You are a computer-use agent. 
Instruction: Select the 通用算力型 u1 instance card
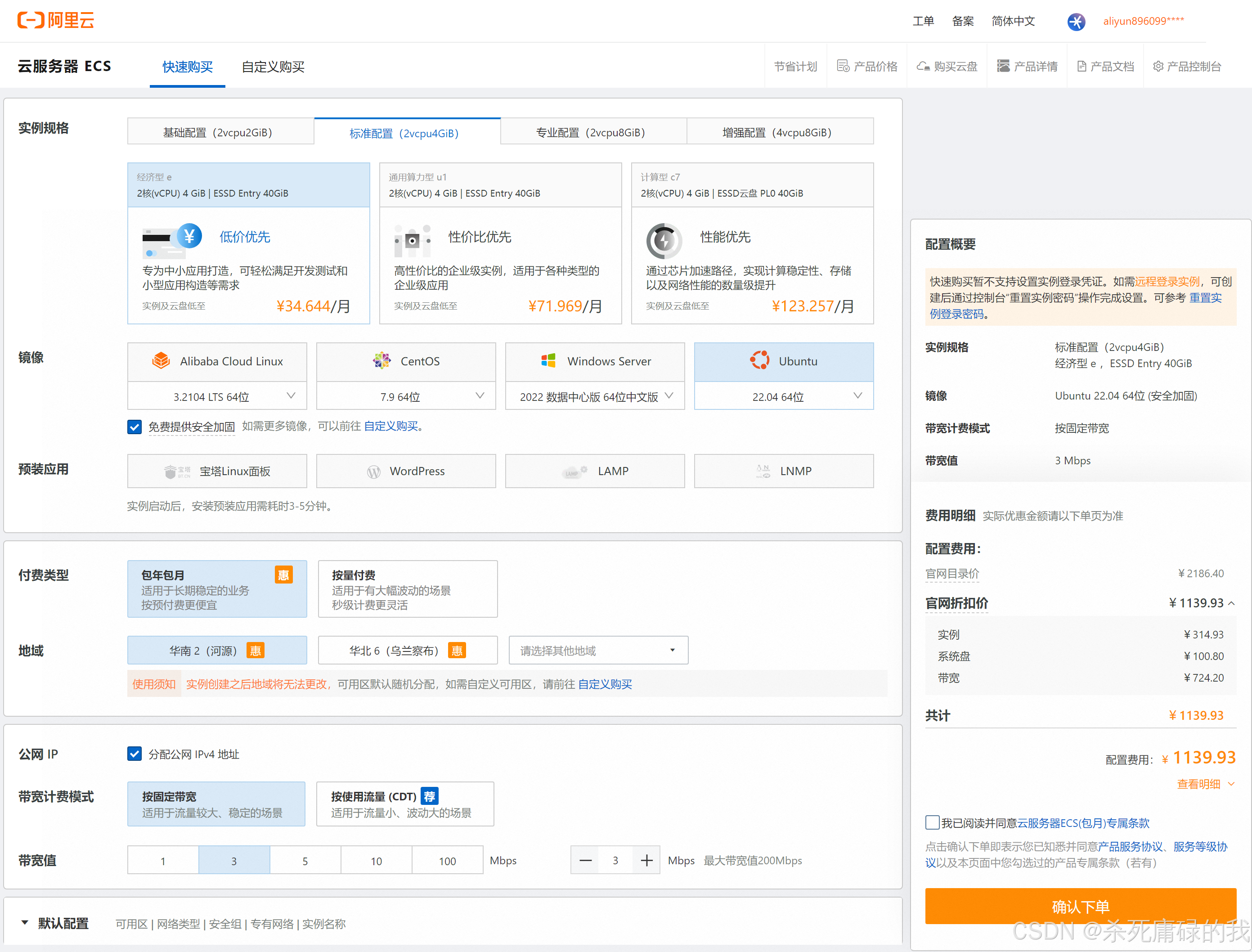pos(500,244)
